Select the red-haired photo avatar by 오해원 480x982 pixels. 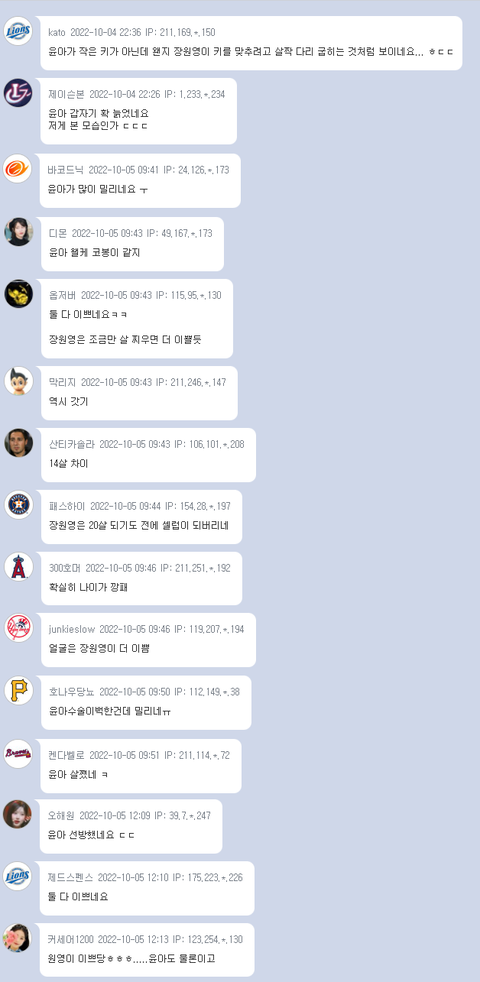[17, 814]
